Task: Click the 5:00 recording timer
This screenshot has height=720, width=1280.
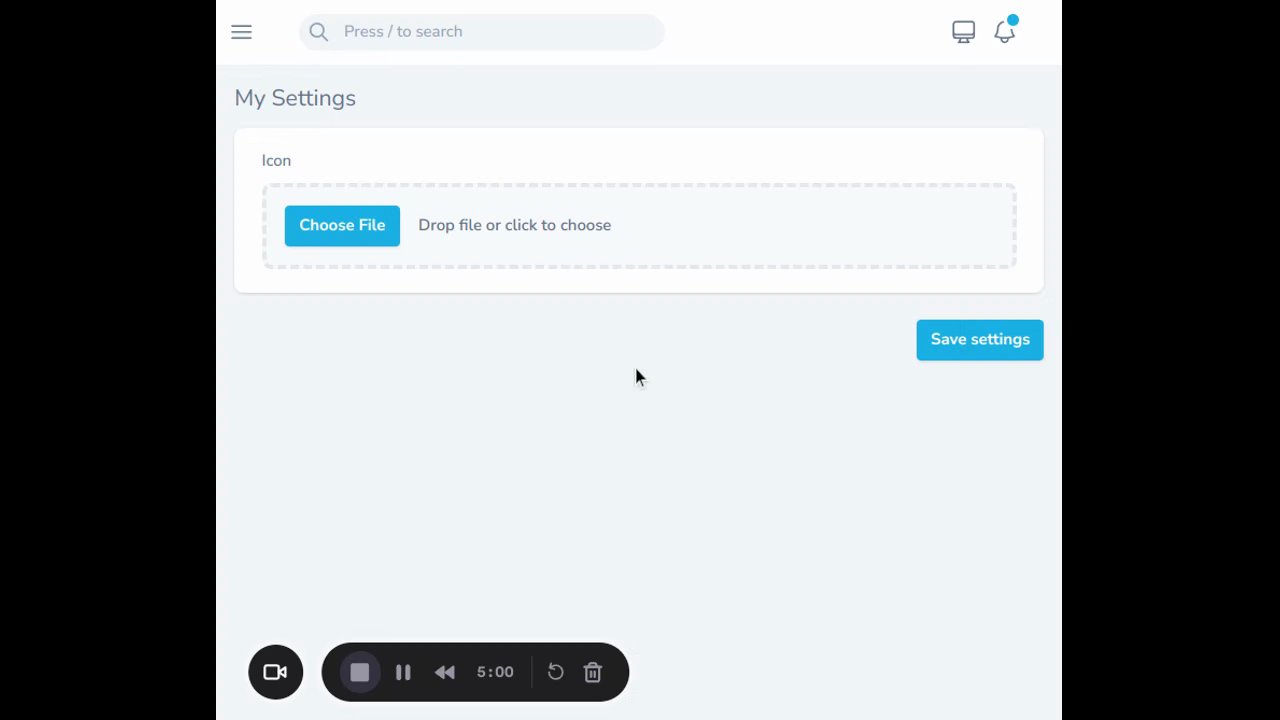Action: pyautogui.click(x=495, y=672)
